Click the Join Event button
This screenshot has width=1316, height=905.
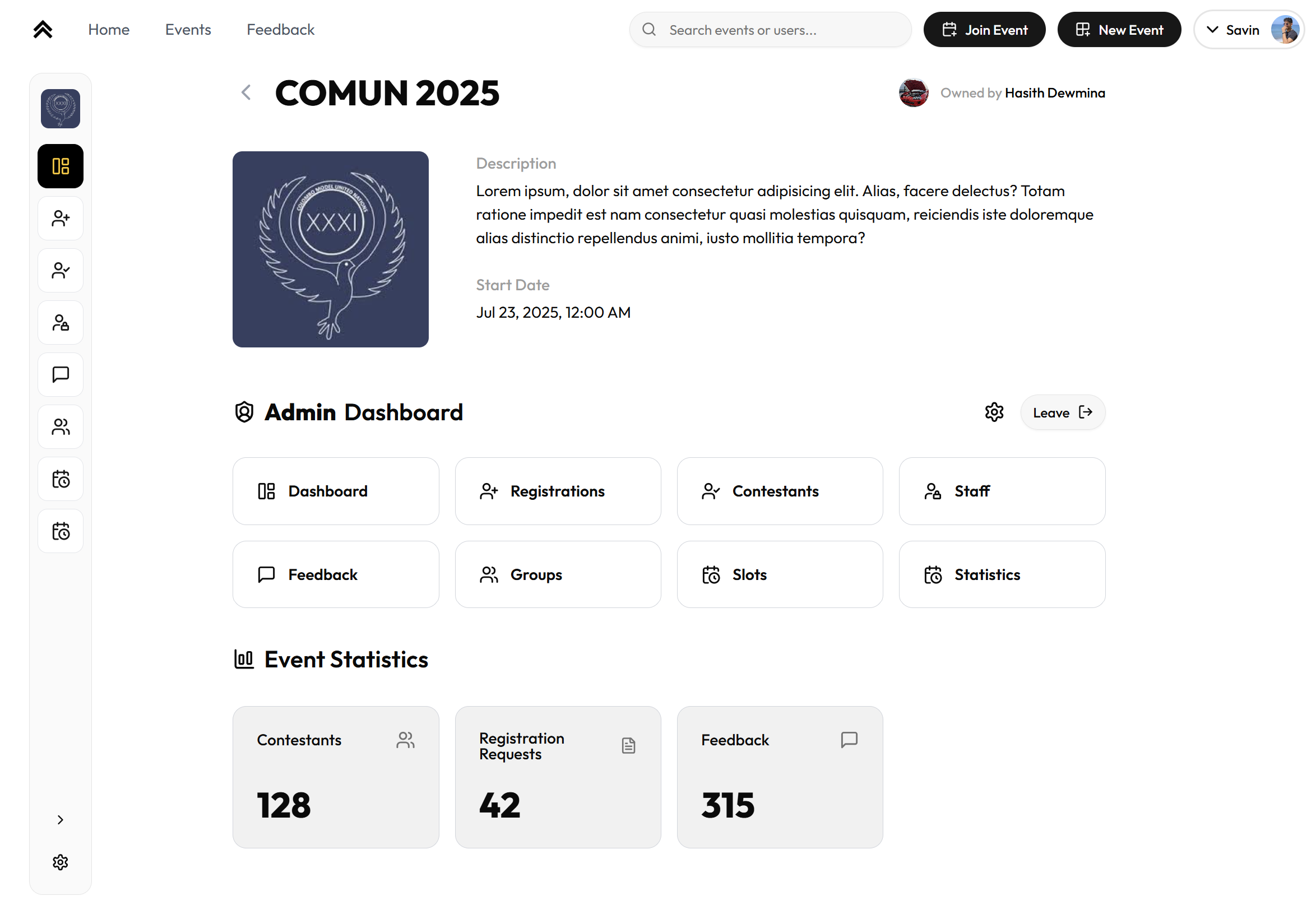click(x=984, y=30)
